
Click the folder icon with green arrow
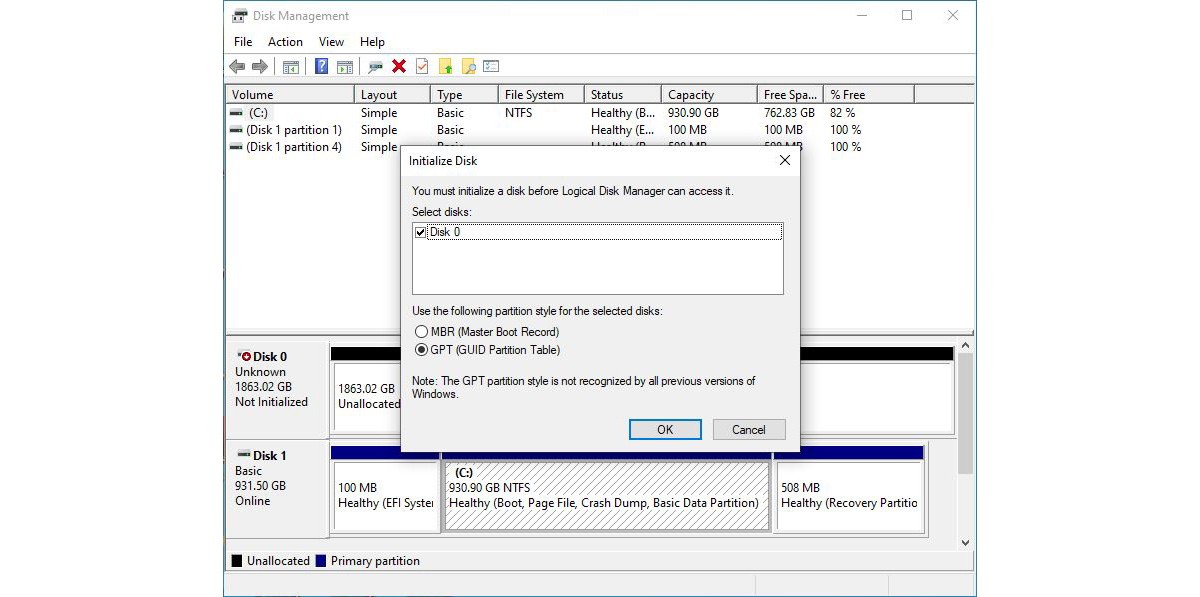(x=446, y=67)
